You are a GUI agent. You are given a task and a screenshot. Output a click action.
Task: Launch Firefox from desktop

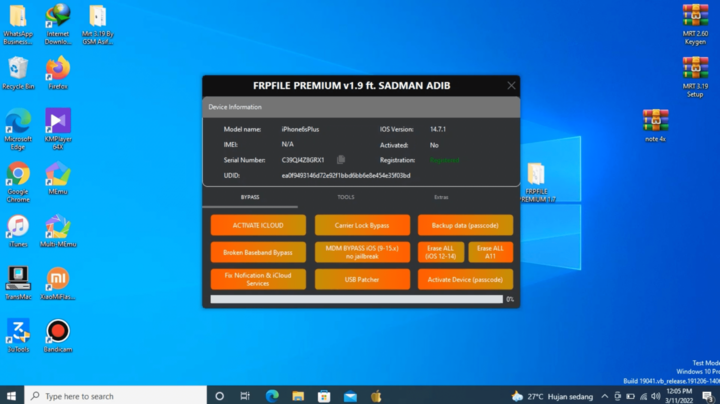coord(58,73)
